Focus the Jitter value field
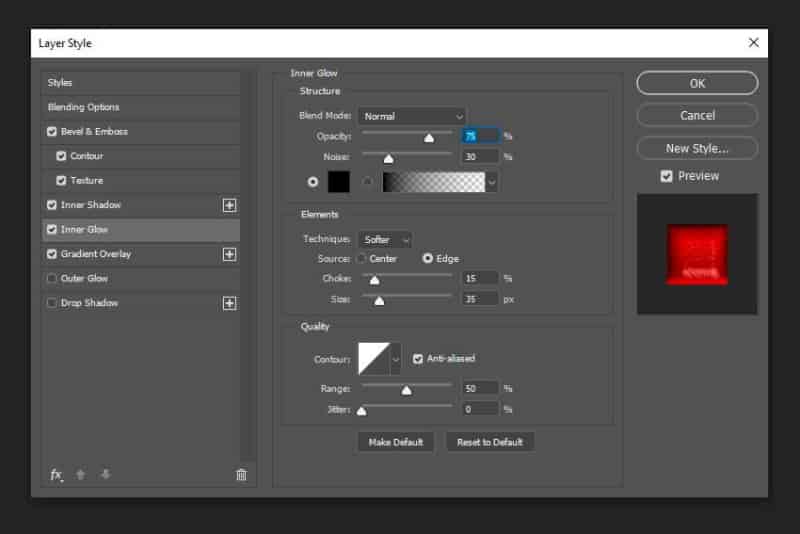 coord(480,410)
